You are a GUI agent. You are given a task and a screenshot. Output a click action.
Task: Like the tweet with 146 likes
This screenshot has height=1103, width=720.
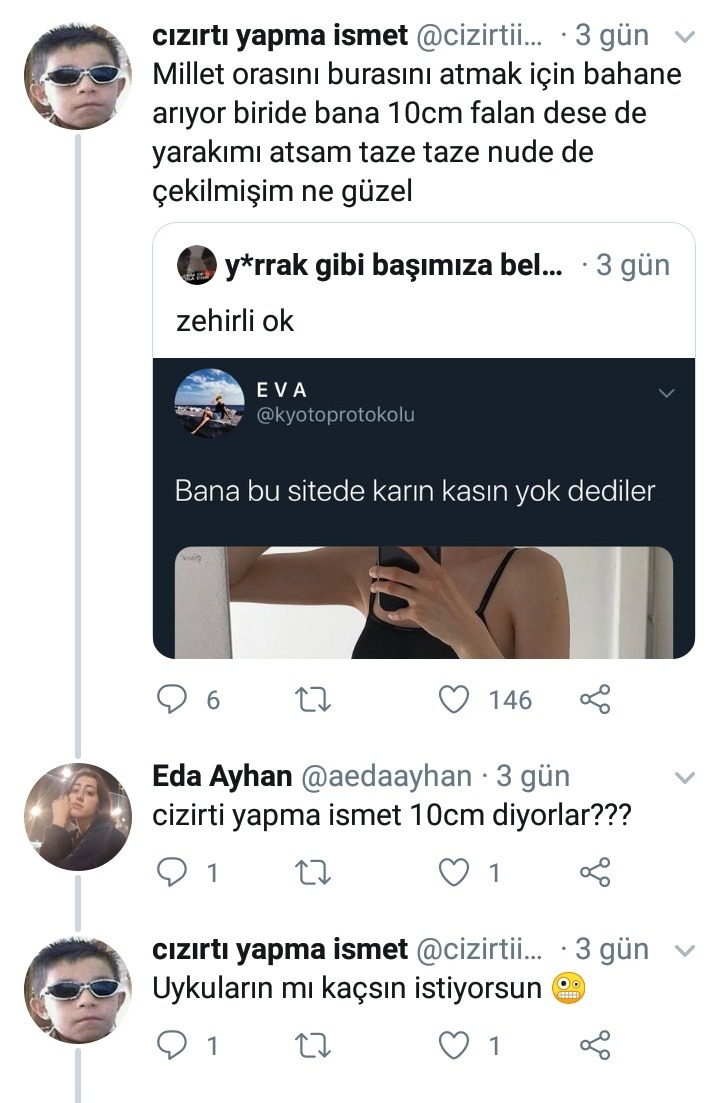click(x=455, y=700)
